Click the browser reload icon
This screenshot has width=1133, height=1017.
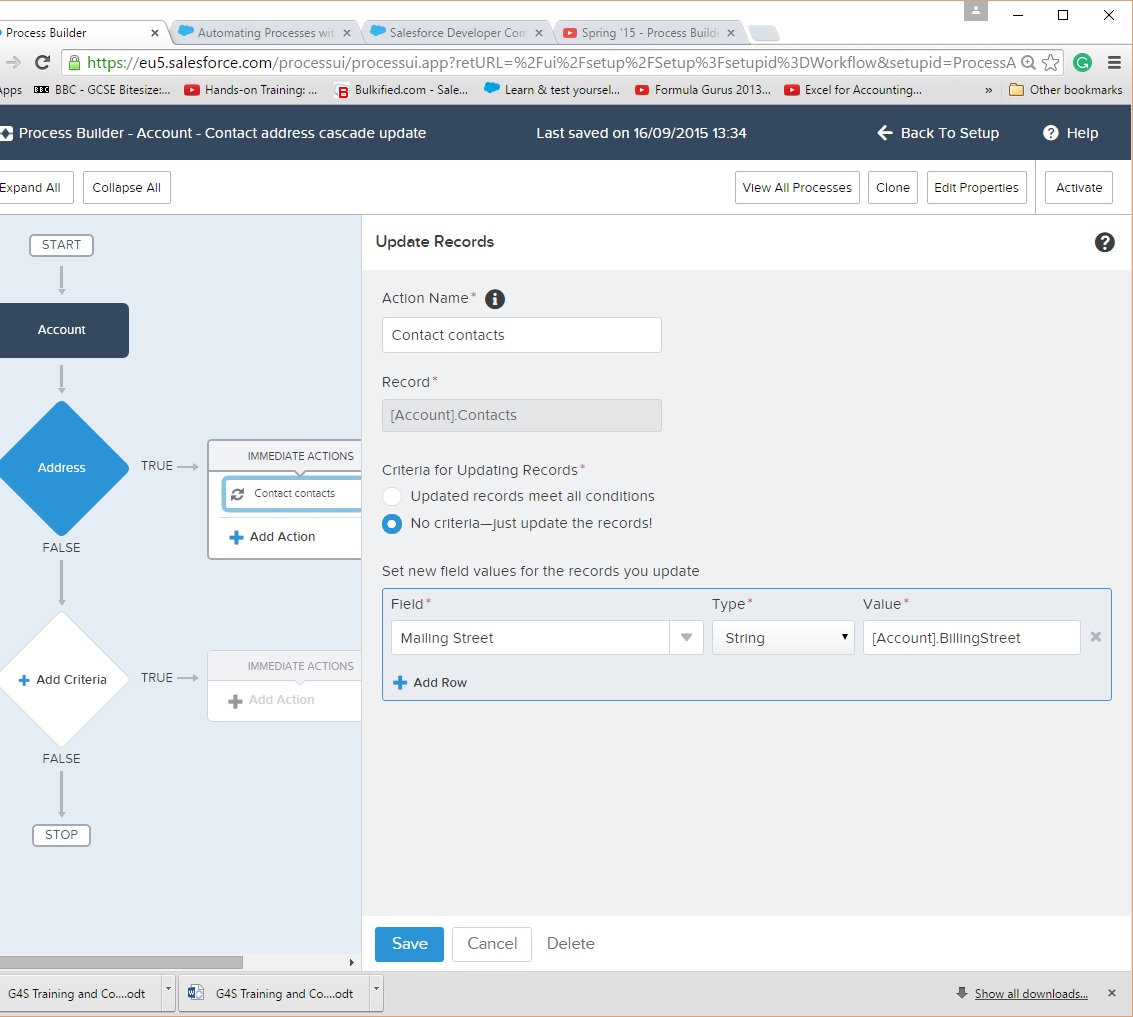click(x=42, y=63)
